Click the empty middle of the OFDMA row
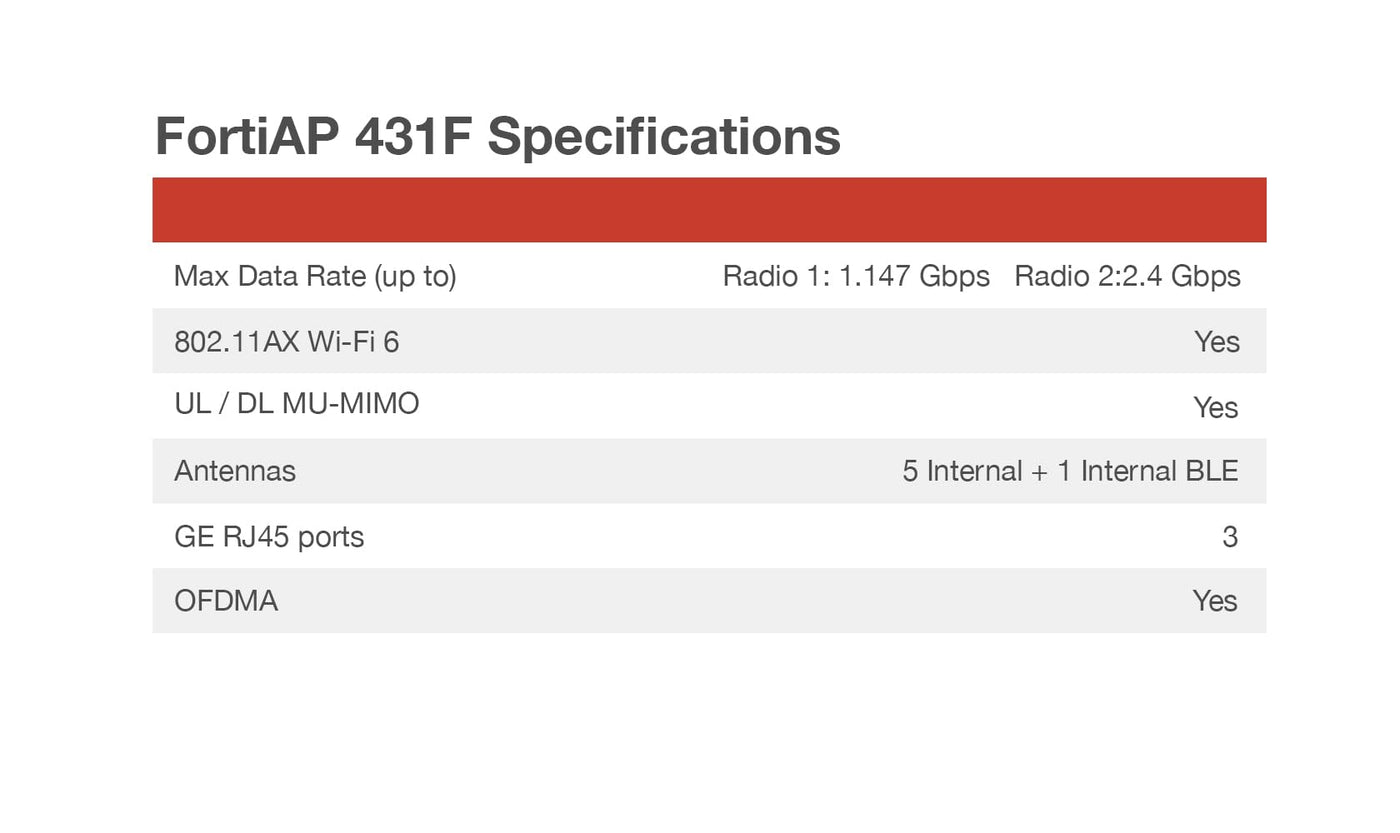This screenshot has height=833, width=1400. coord(700,601)
